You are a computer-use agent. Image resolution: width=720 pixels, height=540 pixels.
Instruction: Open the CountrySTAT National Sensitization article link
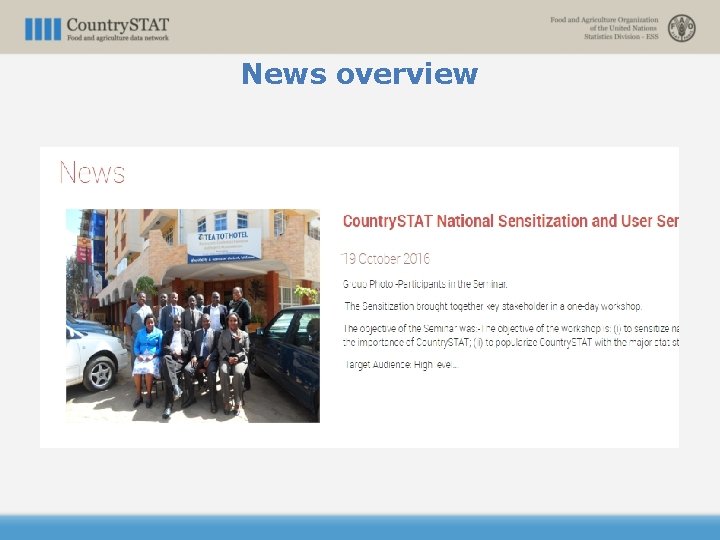click(511, 221)
